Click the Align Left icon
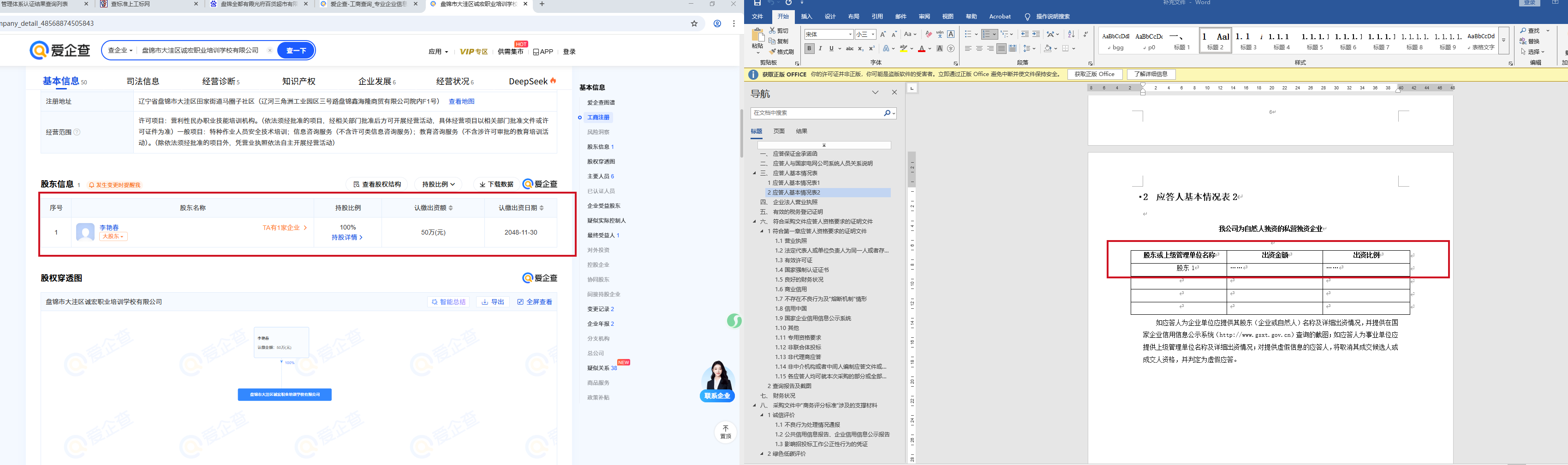 pyautogui.click(x=968, y=49)
